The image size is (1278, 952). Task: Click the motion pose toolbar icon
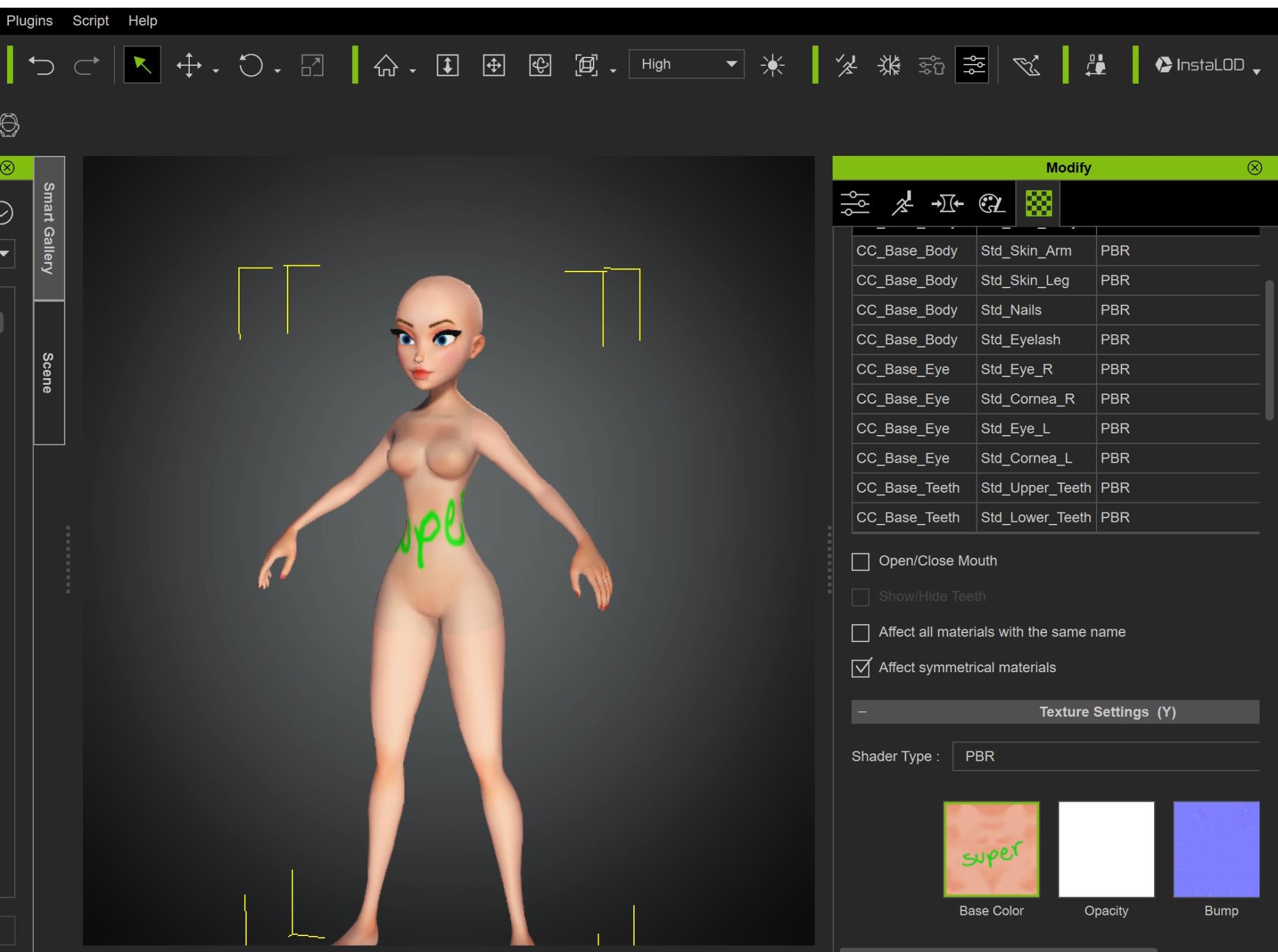click(847, 65)
